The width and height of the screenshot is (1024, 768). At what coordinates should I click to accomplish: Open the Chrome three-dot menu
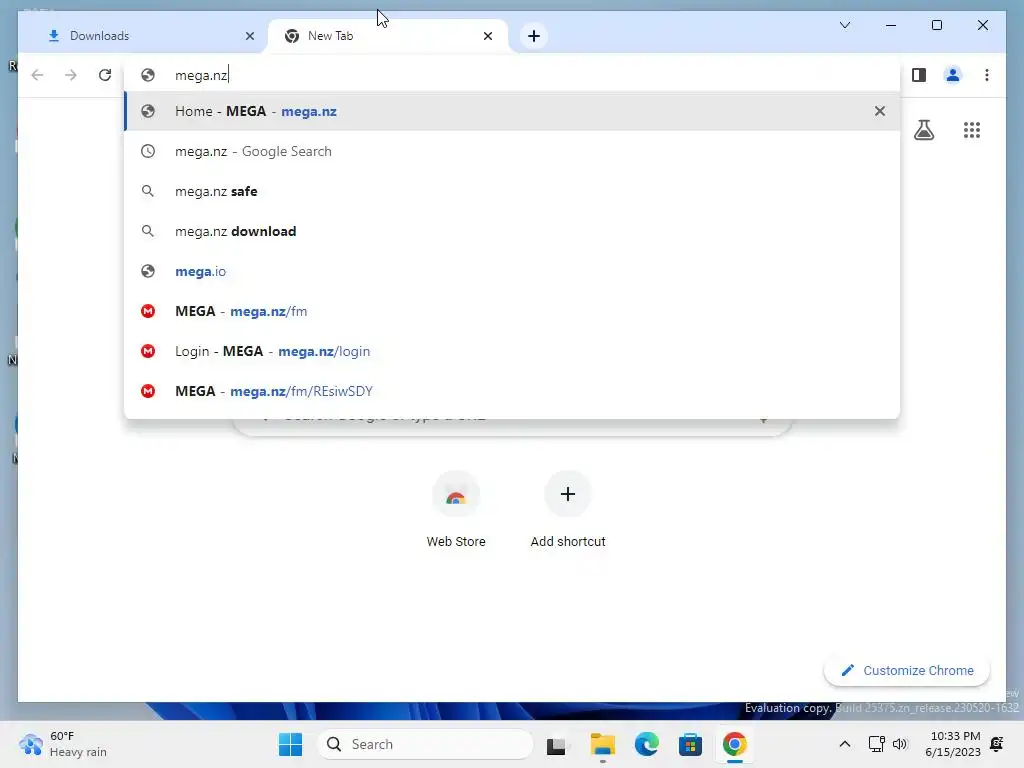point(987,75)
